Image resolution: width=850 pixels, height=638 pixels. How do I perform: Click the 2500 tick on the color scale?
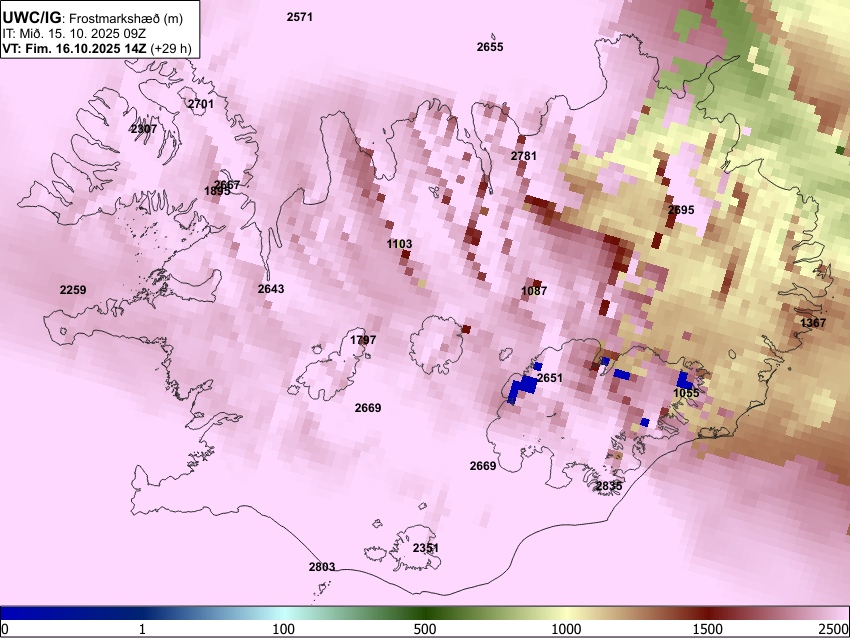click(x=834, y=629)
